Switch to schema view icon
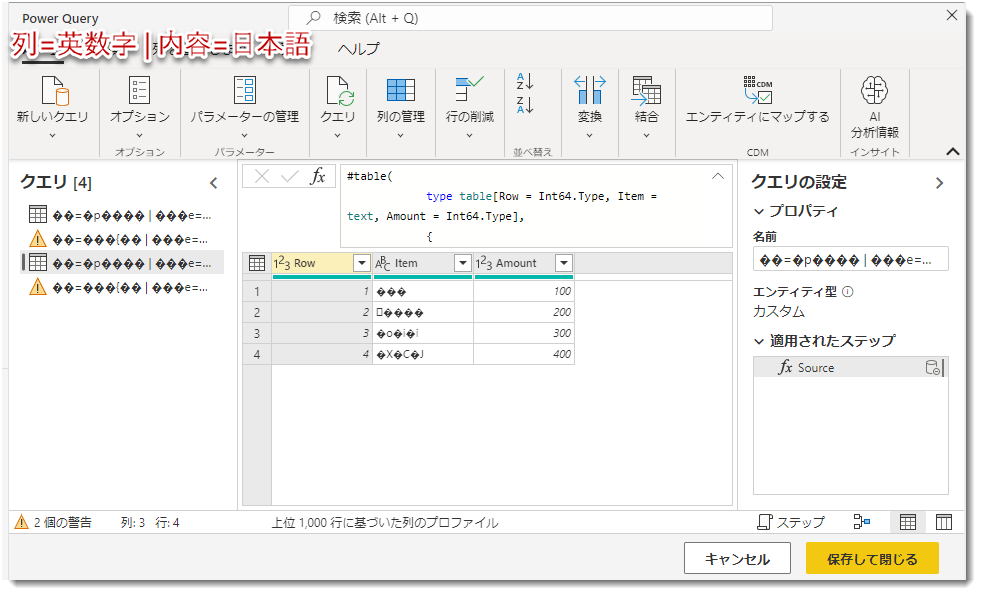The image size is (981, 595). click(943, 522)
